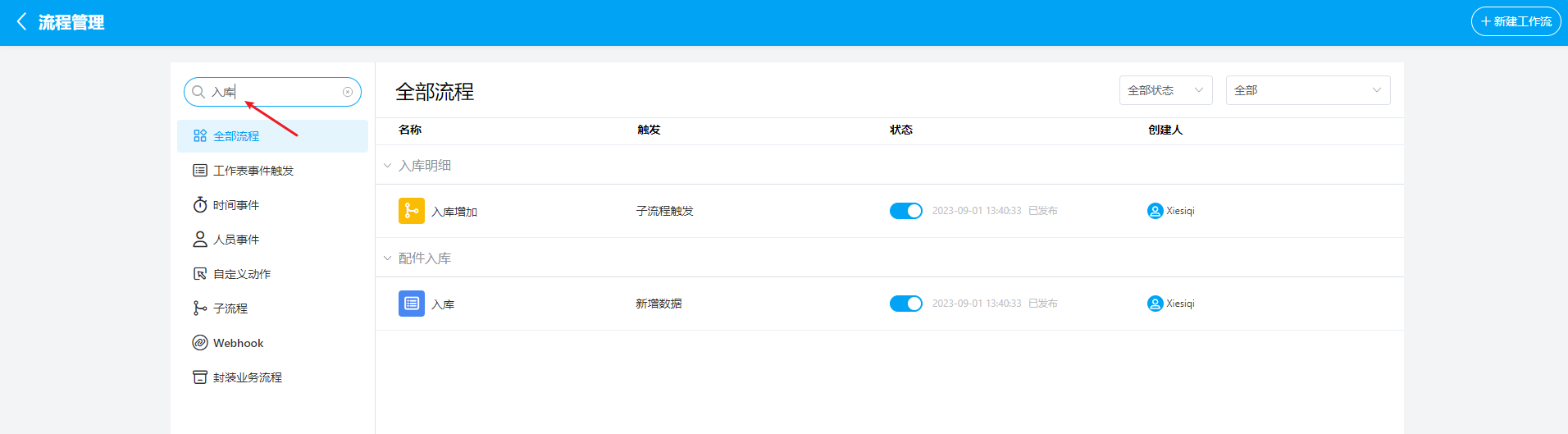Click the 子流程 branch icon

pyautogui.click(x=200, y=308)
